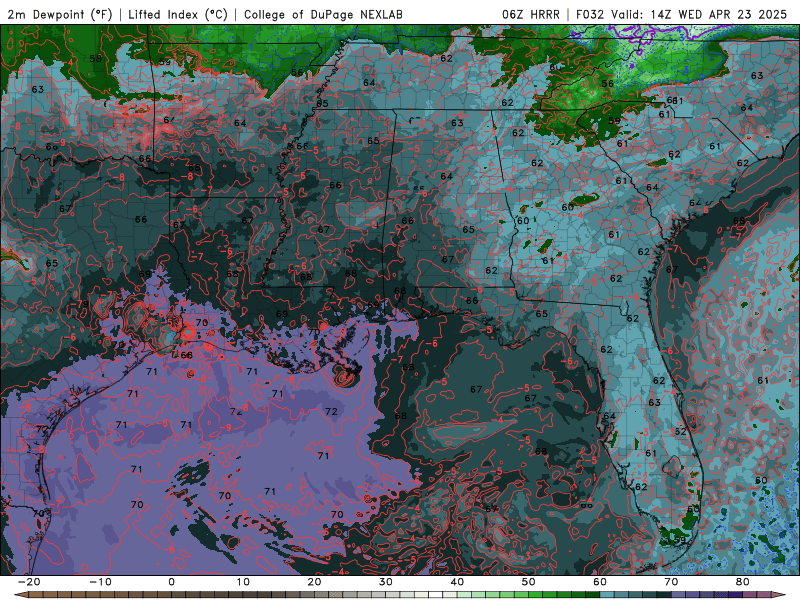The height and width of the screenshot is (600, 800).
Task: Click the '06Z HRRR' model run label
Action: (x=531, y=14)
